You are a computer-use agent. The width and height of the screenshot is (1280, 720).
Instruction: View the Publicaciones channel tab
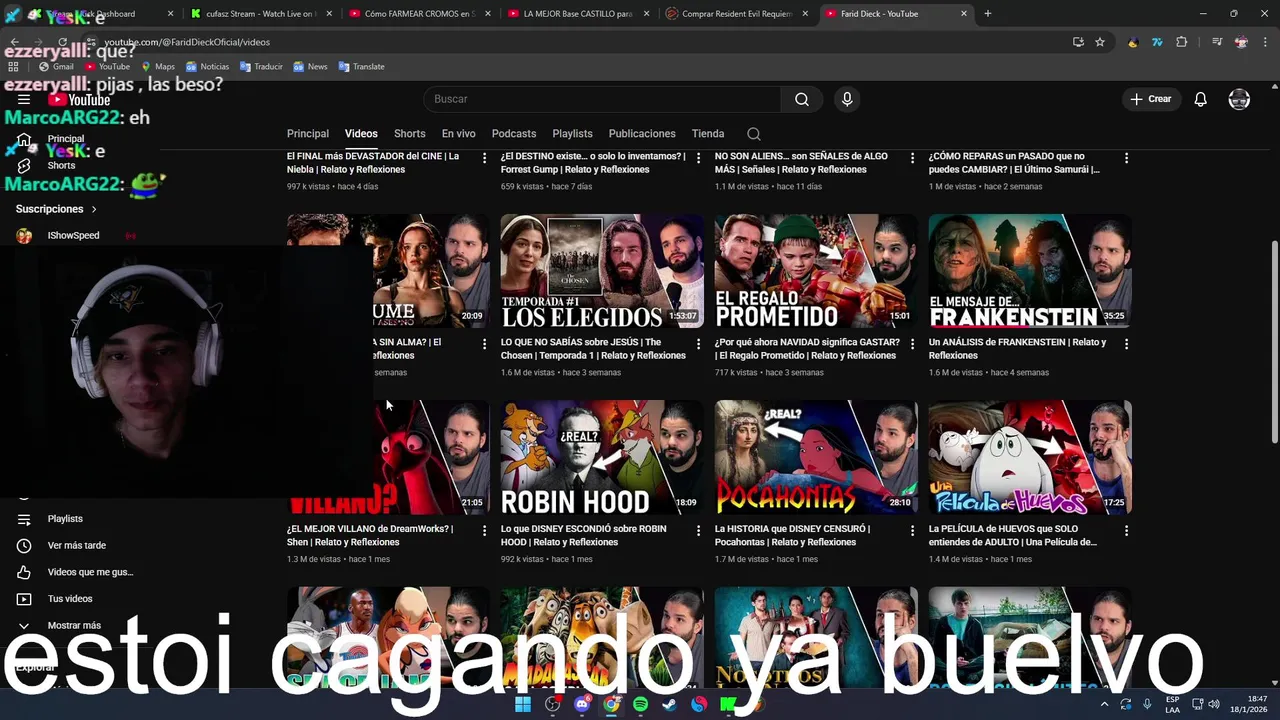coord(642,134)
